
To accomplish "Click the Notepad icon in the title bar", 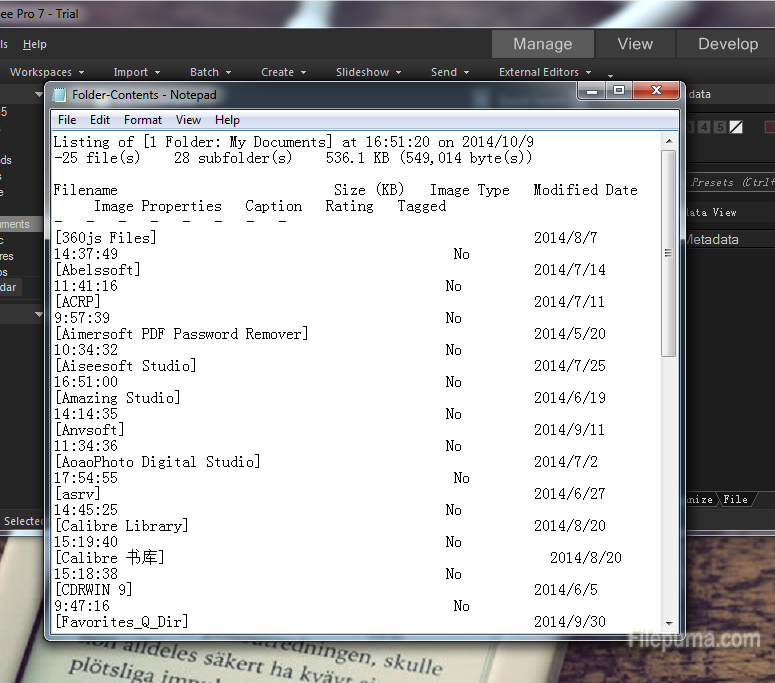I will 60,95.
